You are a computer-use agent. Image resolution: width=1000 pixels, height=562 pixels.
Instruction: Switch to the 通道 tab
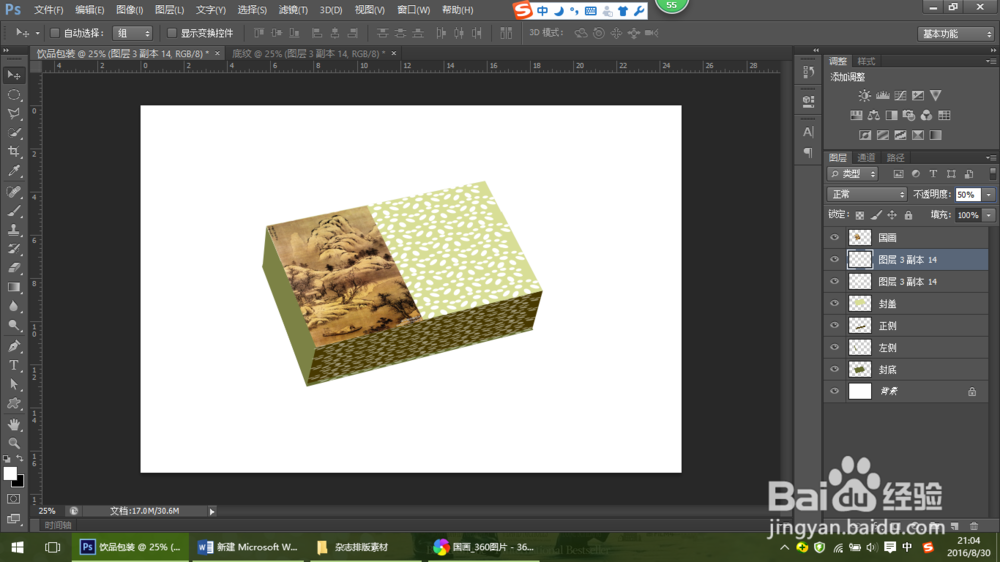click(866, 158)
